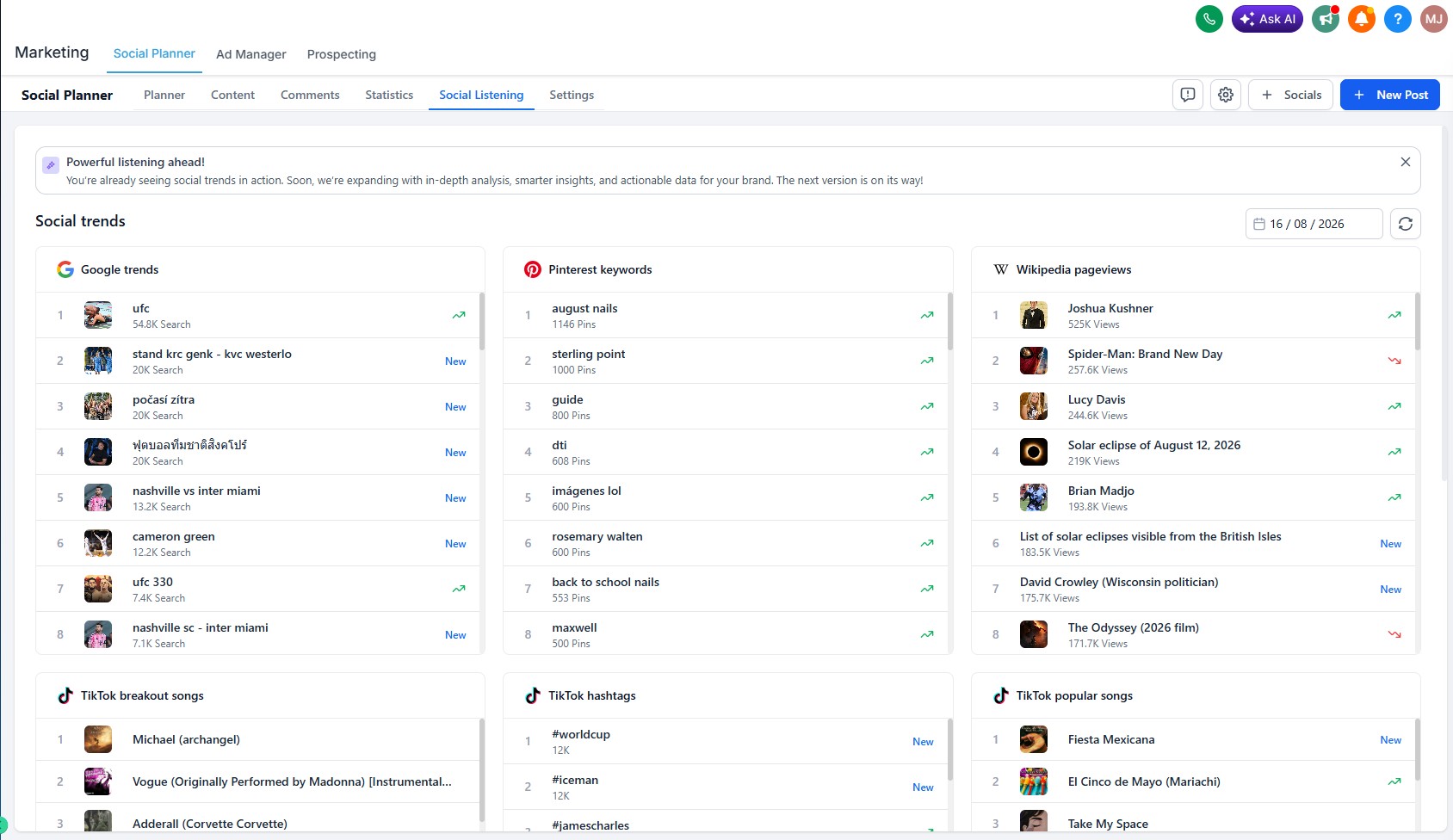This screenshot has height=840, width=1453.
Task: Open the Content sub-tab
Action: 232,95
